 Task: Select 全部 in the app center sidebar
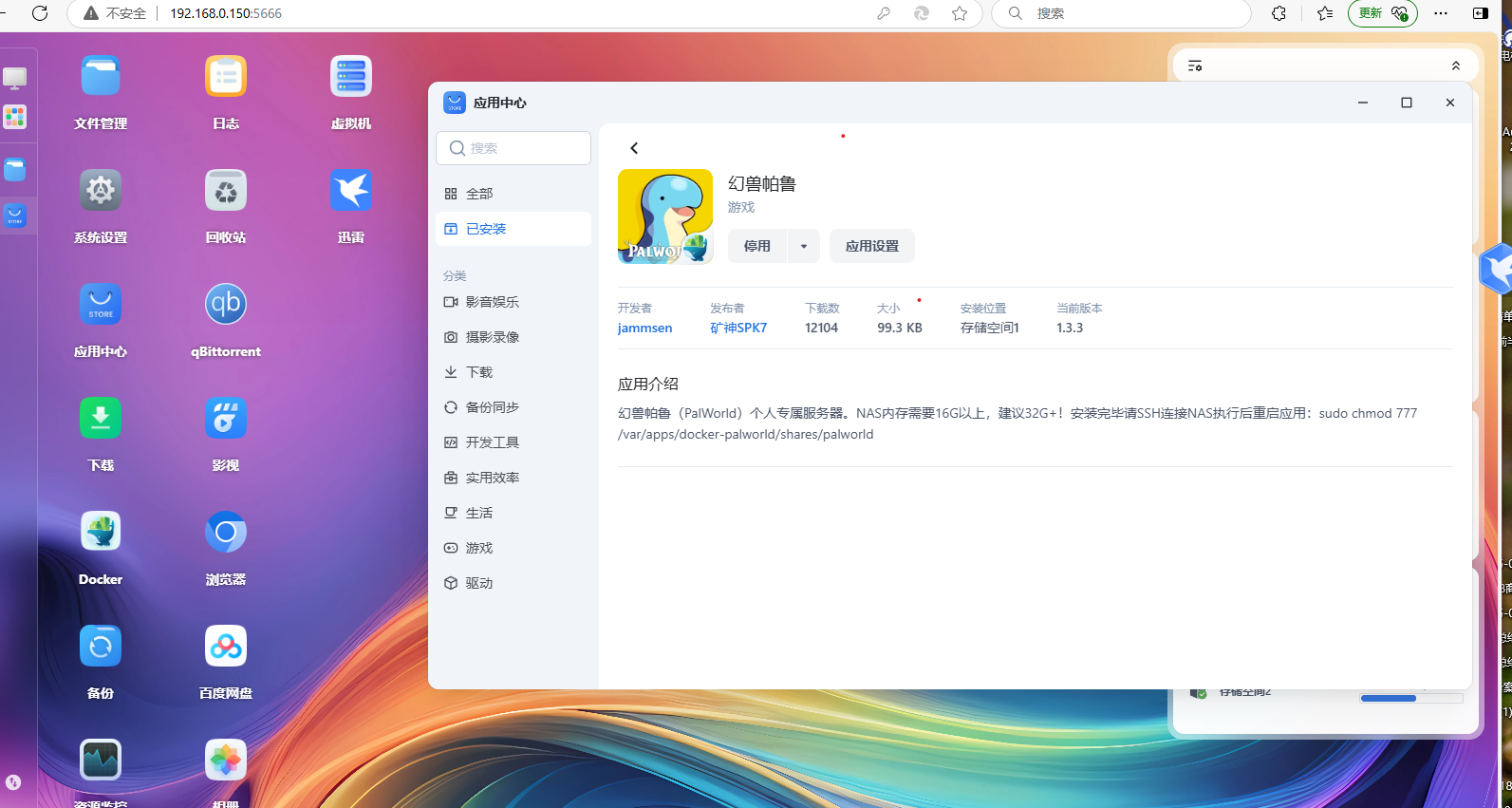[x=513, y=194]
